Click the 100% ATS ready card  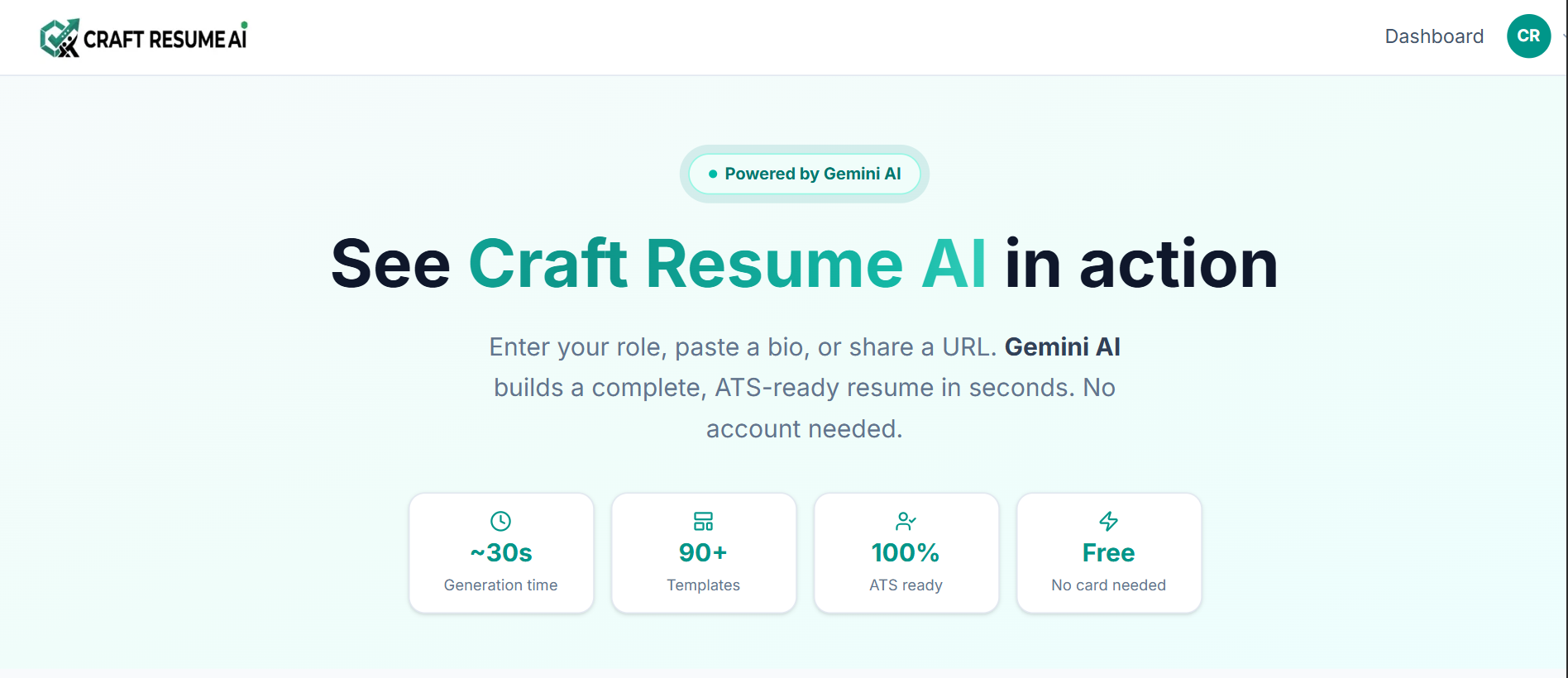pos(906,552)
